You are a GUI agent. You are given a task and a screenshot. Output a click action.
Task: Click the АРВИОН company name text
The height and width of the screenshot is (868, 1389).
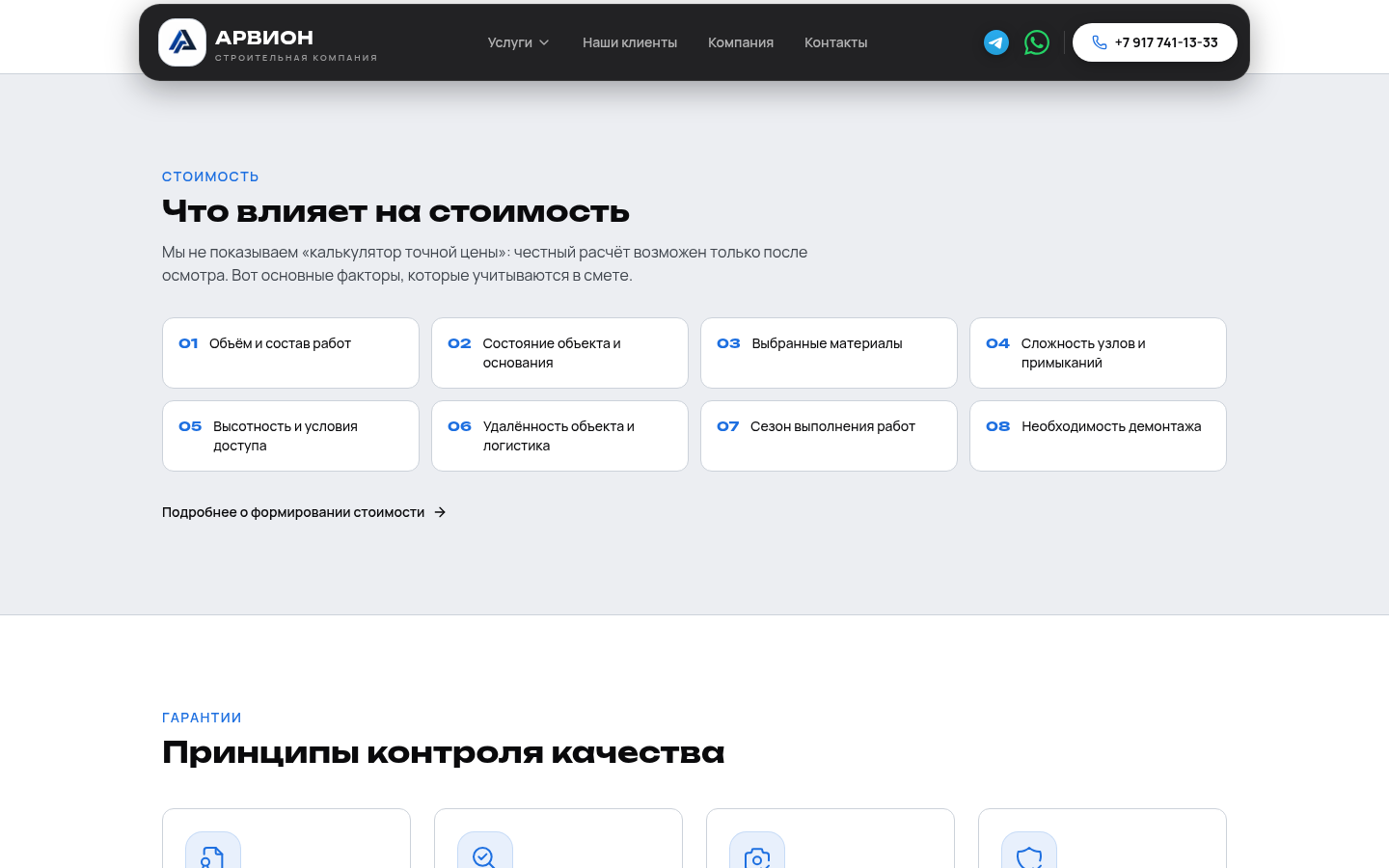264,38
